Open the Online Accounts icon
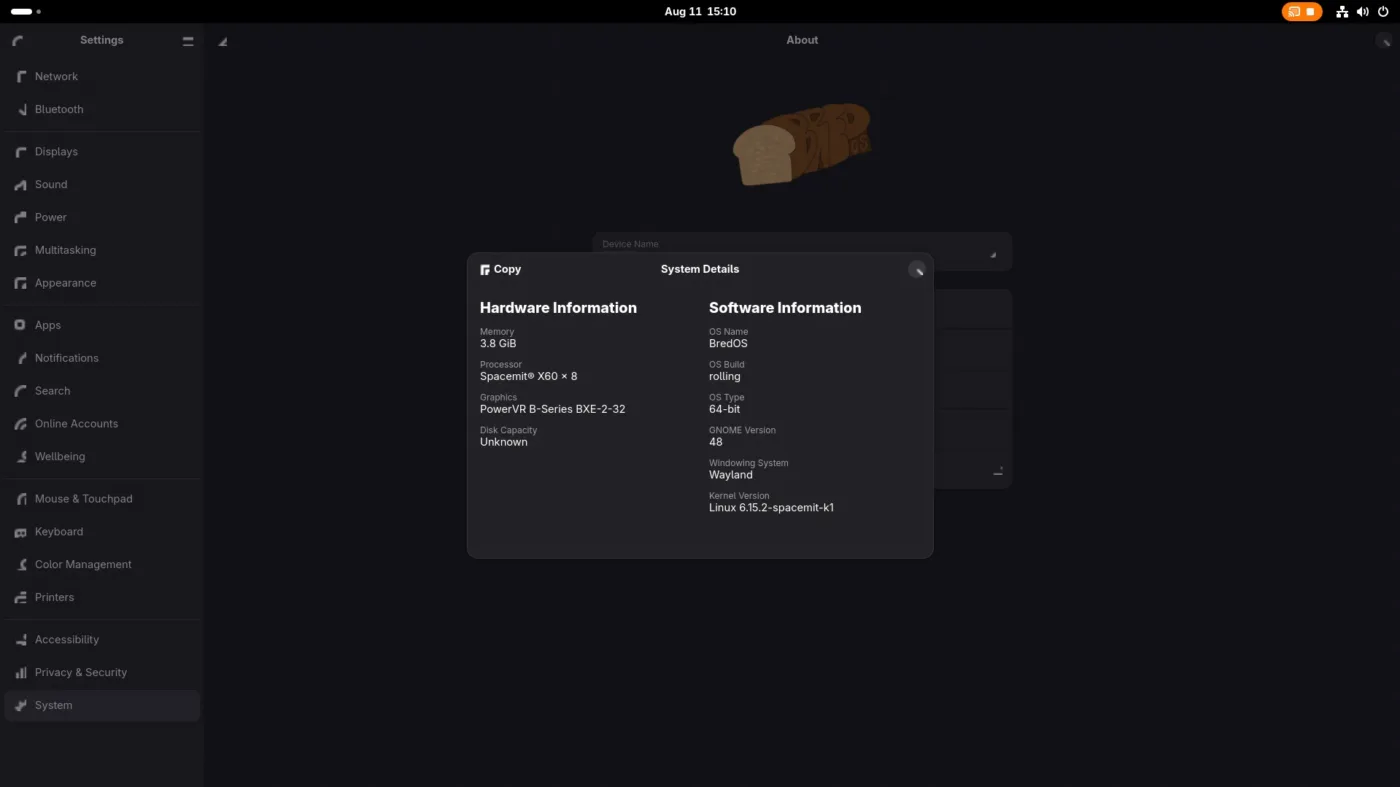This screenshot has width=1400, height=787. tap(20, 425)
